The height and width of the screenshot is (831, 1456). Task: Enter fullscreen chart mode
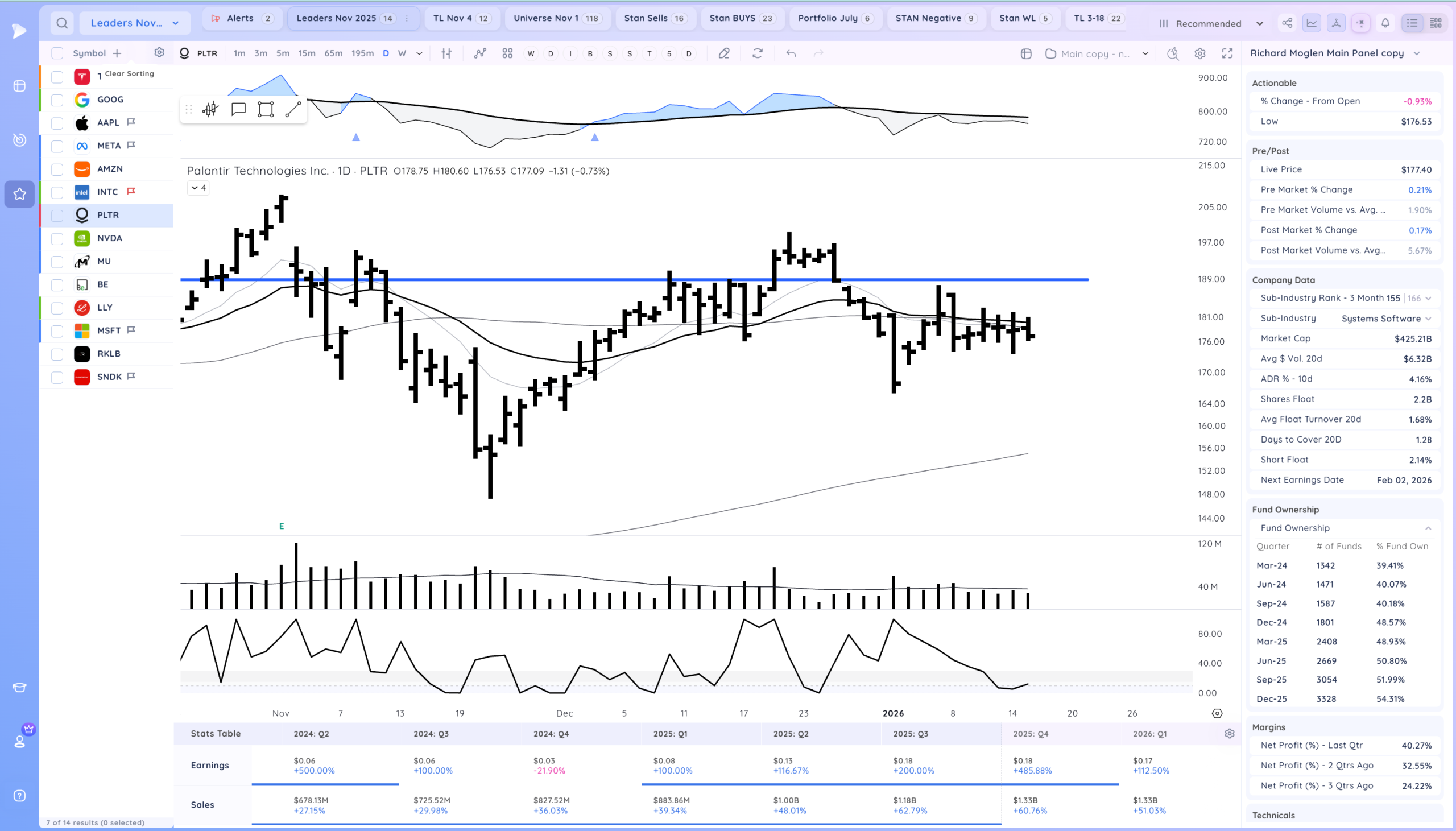[1227, 53]
